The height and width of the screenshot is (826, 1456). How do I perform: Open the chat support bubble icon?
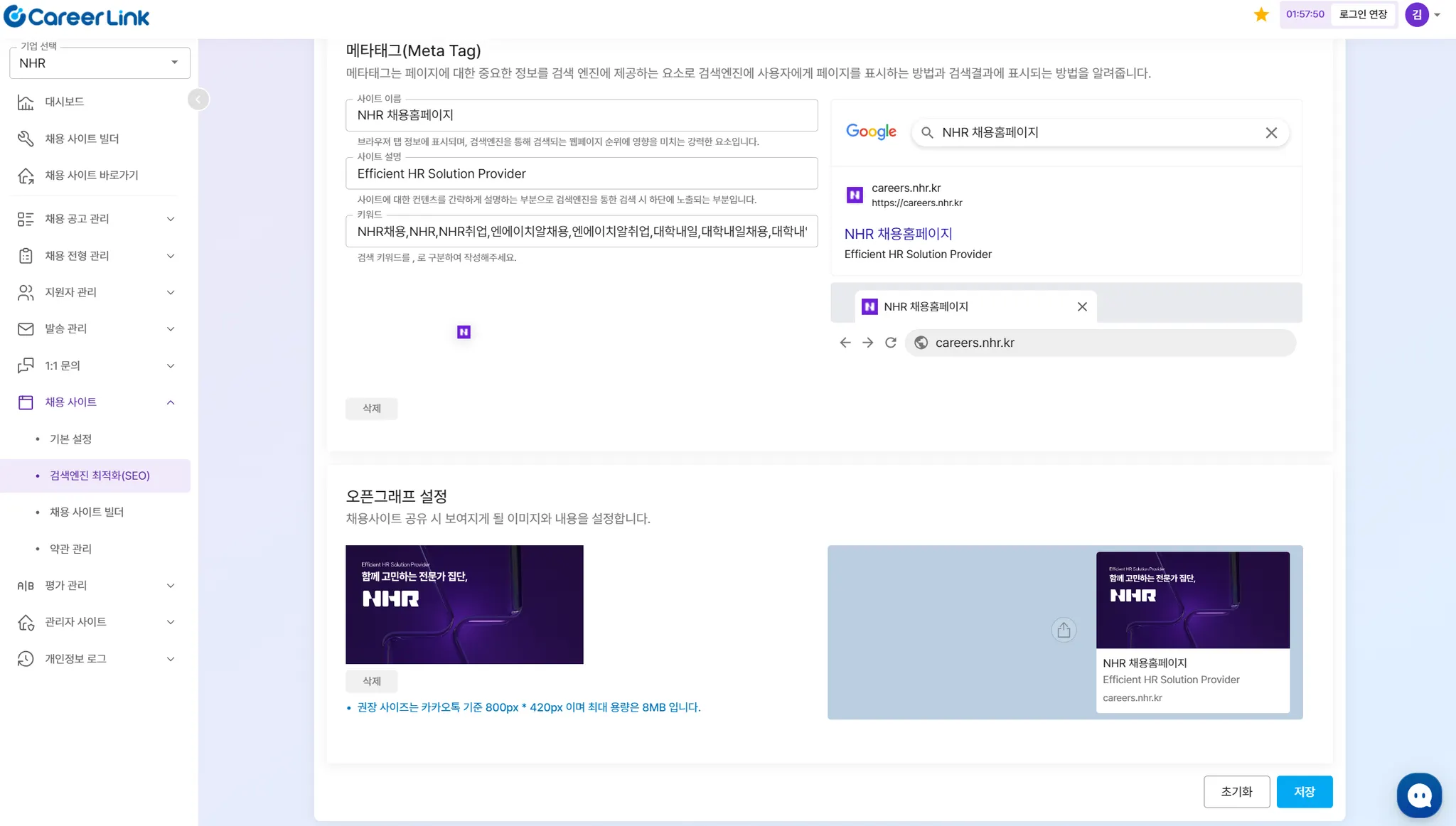pyautogui.click(x=1419, y=795)
